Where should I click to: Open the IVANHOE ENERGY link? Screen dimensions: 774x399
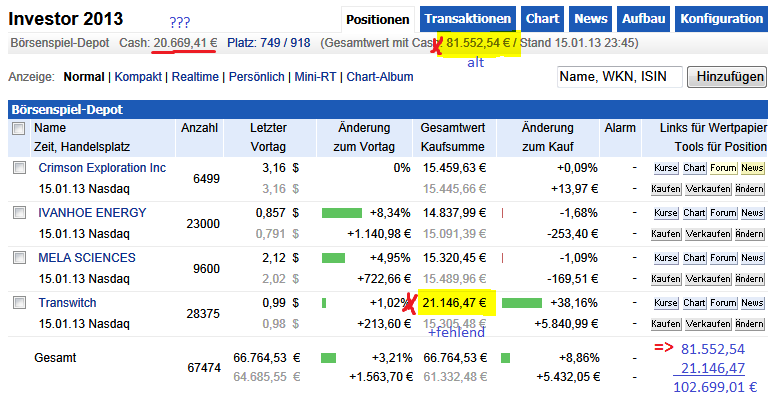92,213
